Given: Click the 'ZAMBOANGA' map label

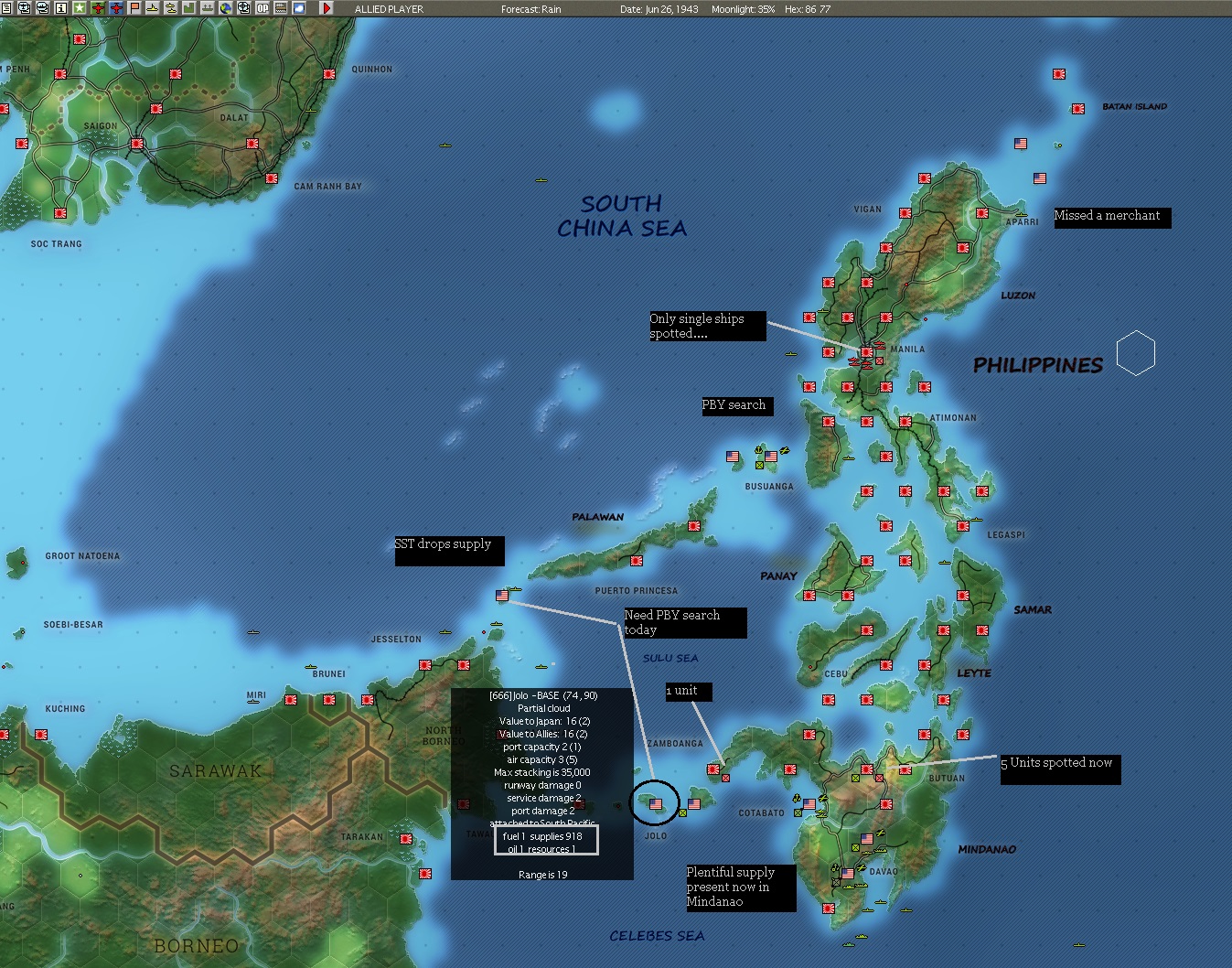Looking at the screenshot, I should (675, 744).
